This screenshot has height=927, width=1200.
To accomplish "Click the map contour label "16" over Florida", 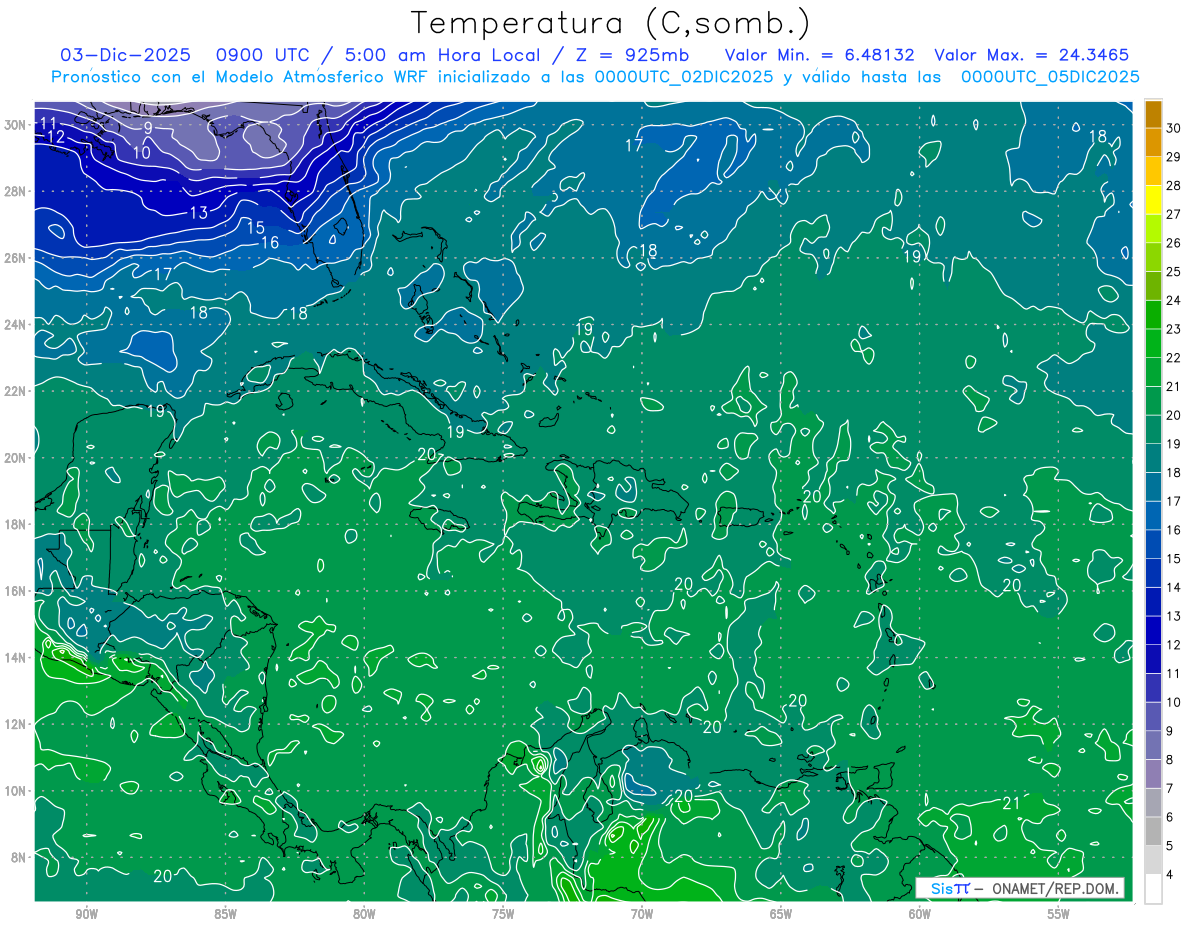I will [270, 243].
